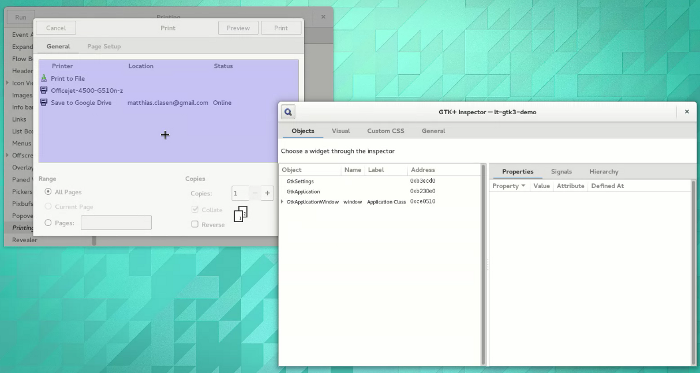This screenshot has height=373, width=700.
Task: Select the GtkSettings object row
Action: 380,181
